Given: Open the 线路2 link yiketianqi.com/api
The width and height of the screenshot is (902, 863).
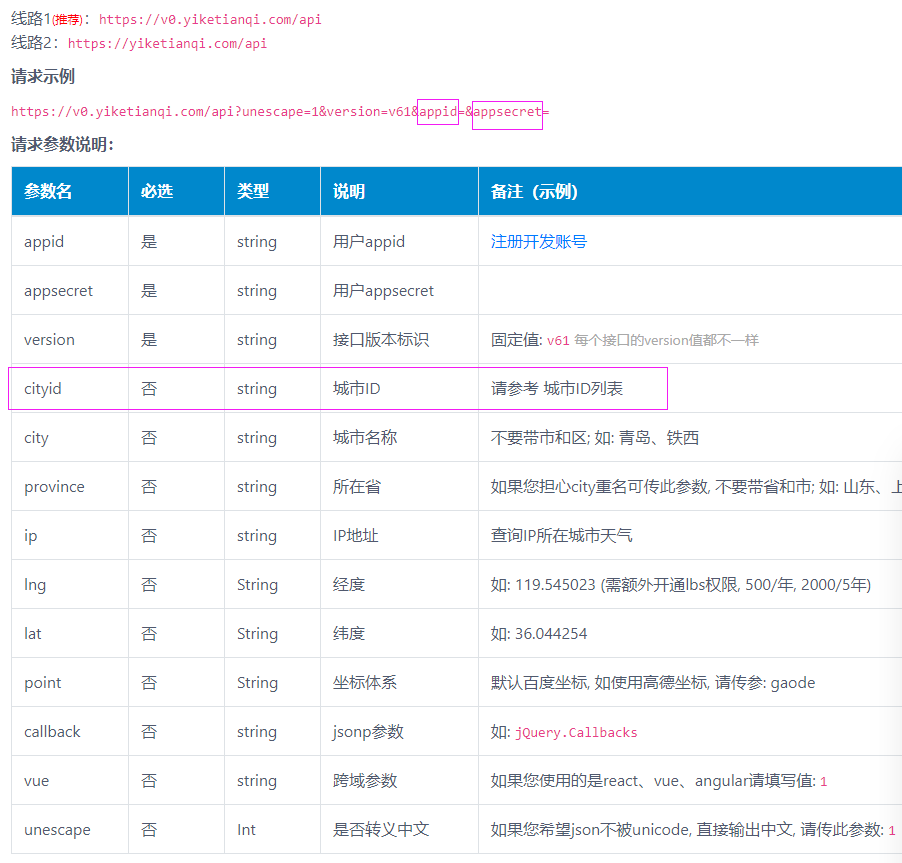Looking at the screenshot, I should [166, 43].
